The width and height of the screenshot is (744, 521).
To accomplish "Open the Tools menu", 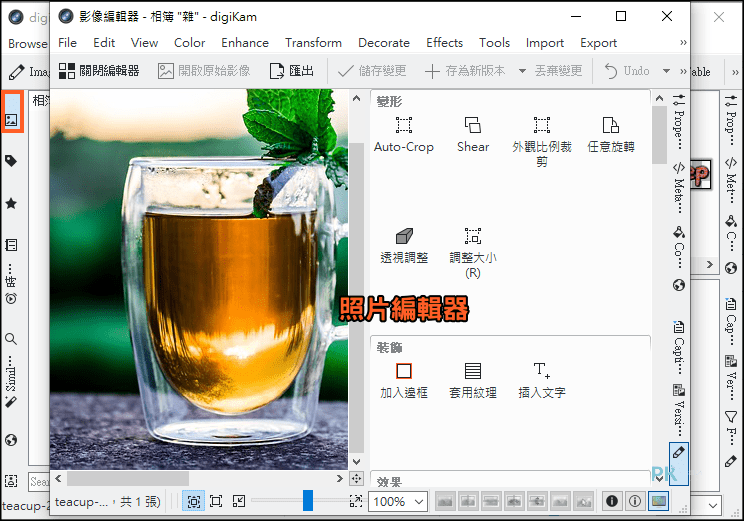I will [494, 43].
